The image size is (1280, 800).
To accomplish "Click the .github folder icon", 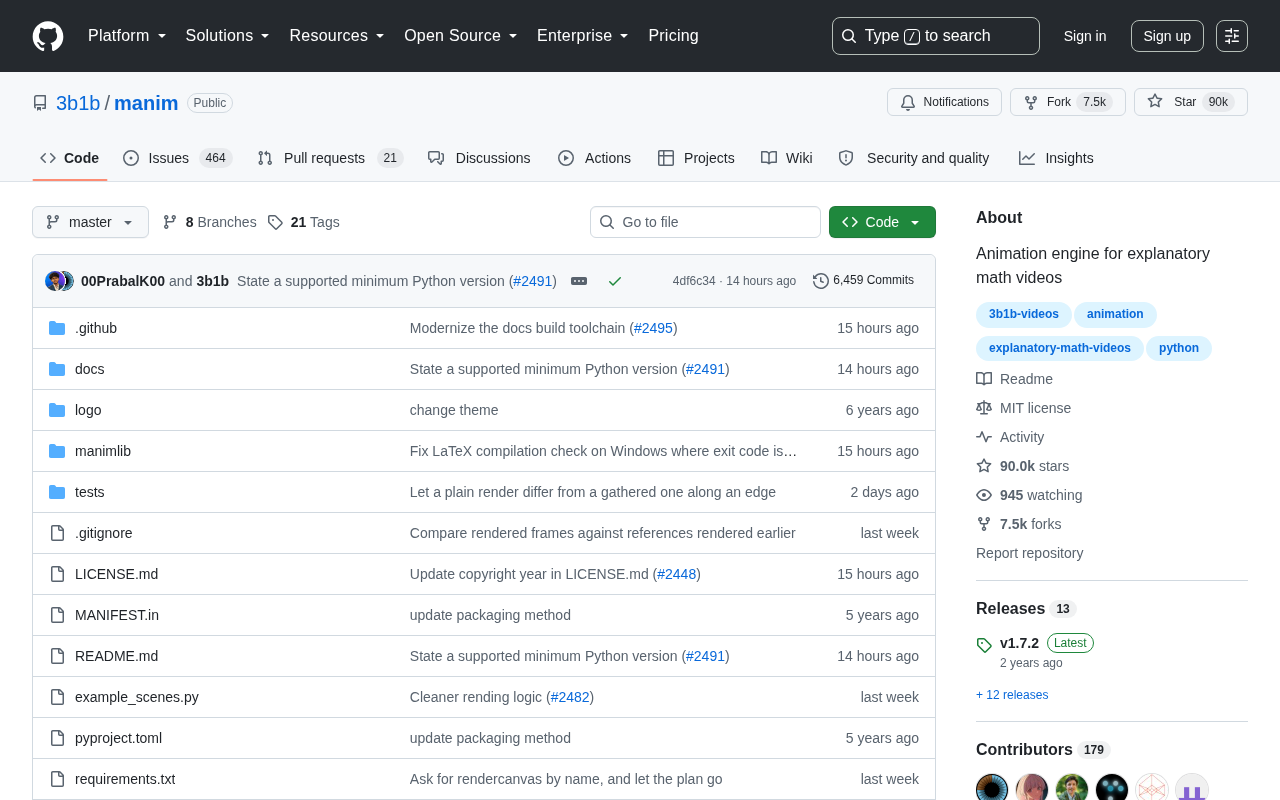I will [57, 328].
